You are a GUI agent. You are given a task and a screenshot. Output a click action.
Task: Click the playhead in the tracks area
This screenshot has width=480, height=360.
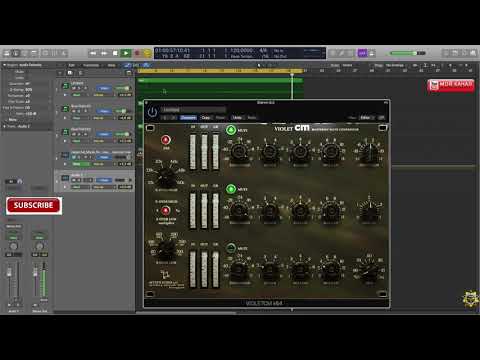point(292,75)
